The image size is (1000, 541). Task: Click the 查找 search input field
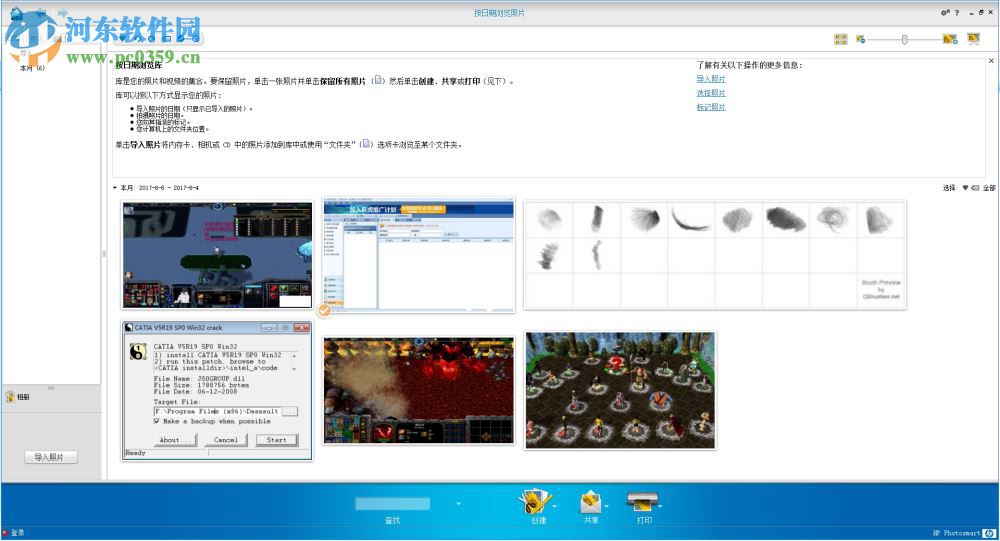tap(392, 504)
